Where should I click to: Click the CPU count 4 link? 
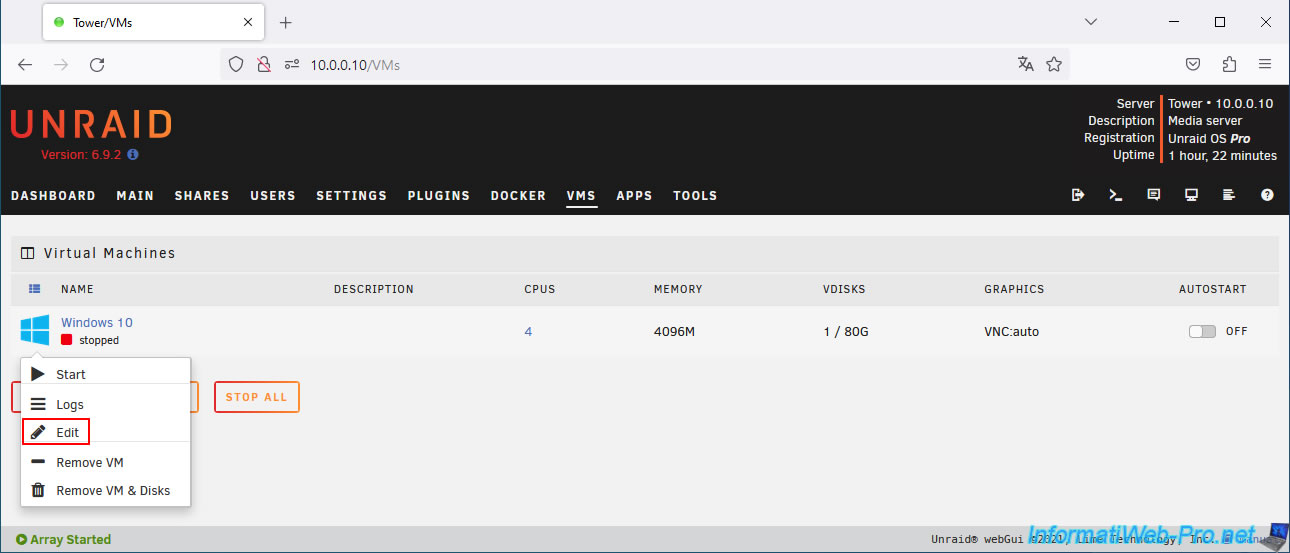point(528,331)
